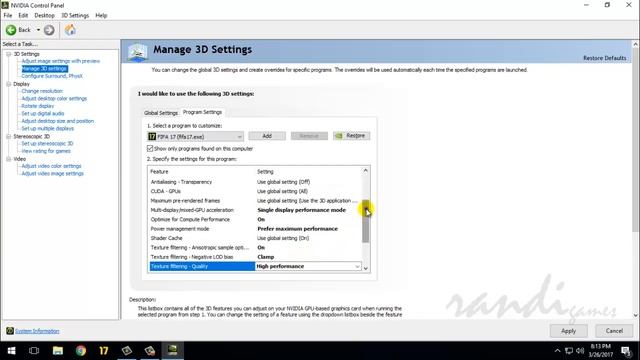
Task: Open FIFA 17 taskbar icon
Action: 104,351
